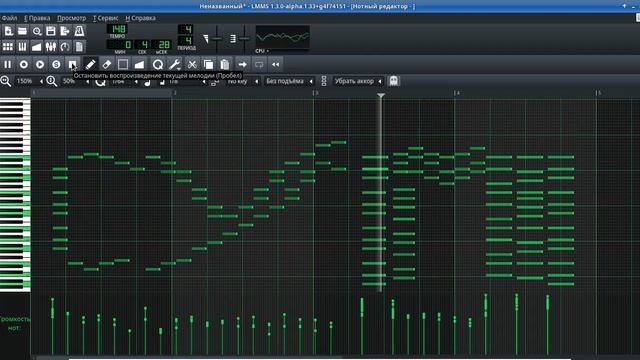Click the chord icon beside the chord dropdown
Image resolution: width=640 pixels, height=360 pixels.
click(x=324, y=81)
